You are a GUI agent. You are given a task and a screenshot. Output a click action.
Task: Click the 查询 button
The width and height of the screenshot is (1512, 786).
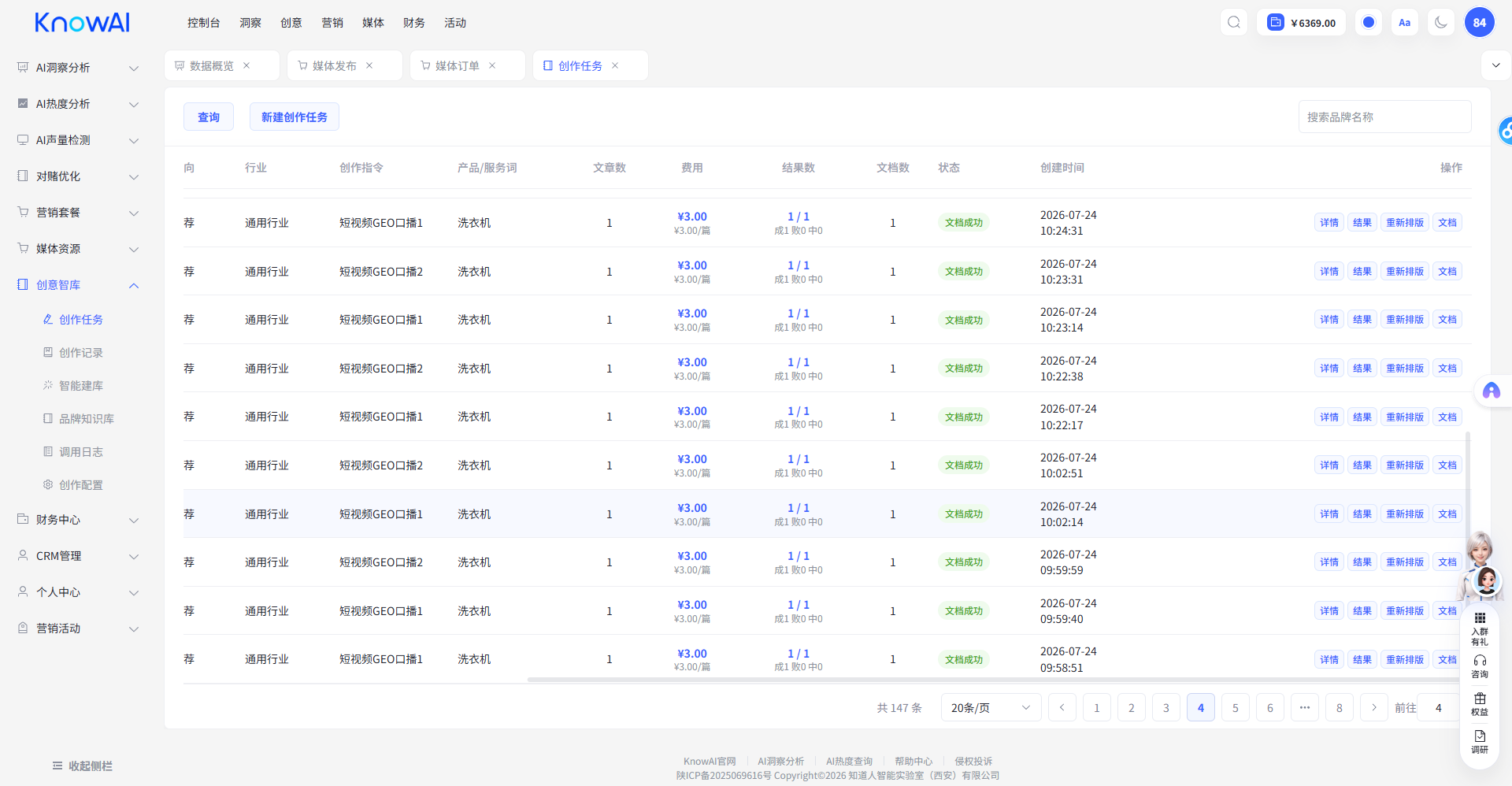tap(209, 117)
